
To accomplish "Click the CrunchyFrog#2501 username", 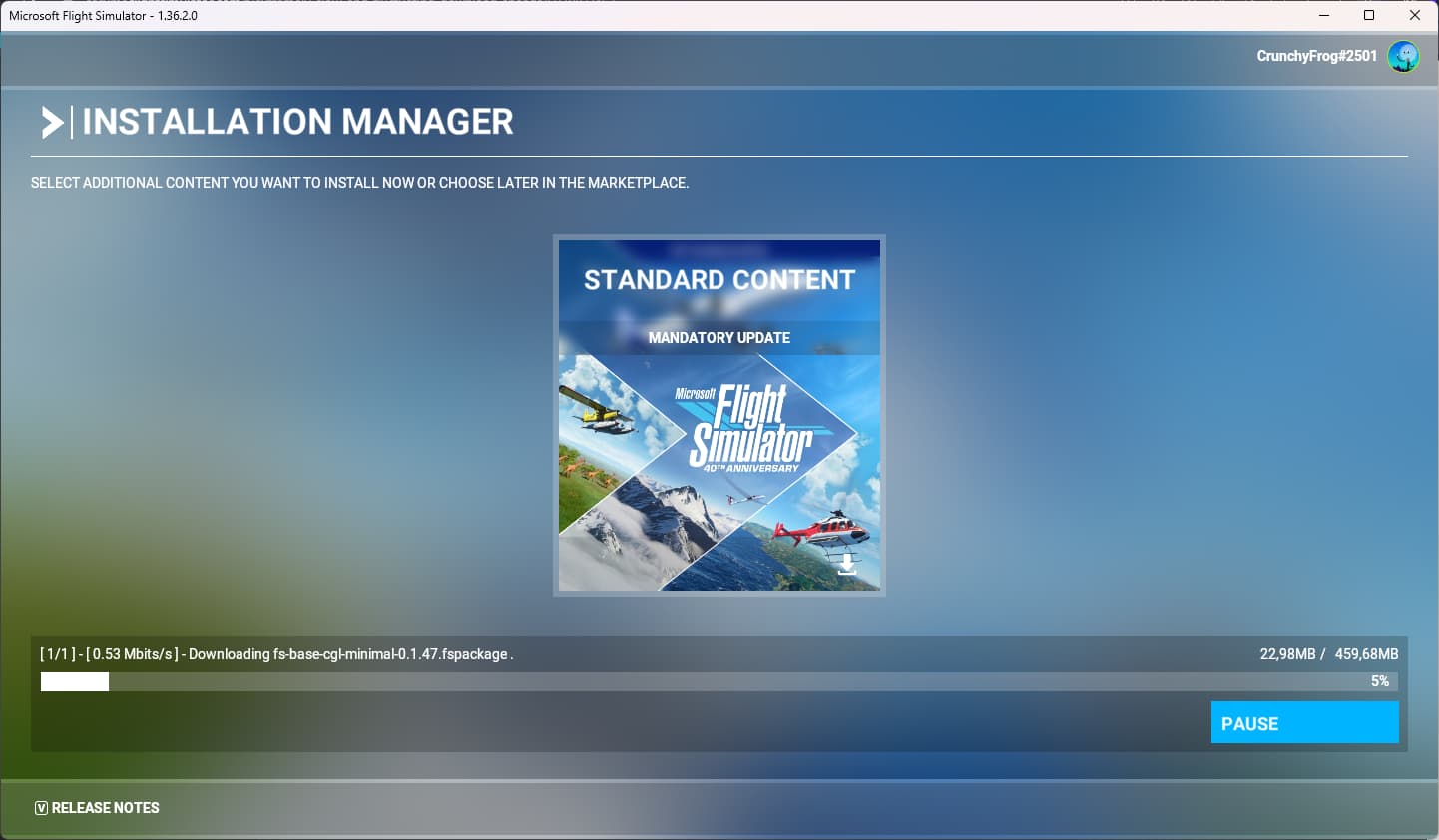I will coord(1315,56).
